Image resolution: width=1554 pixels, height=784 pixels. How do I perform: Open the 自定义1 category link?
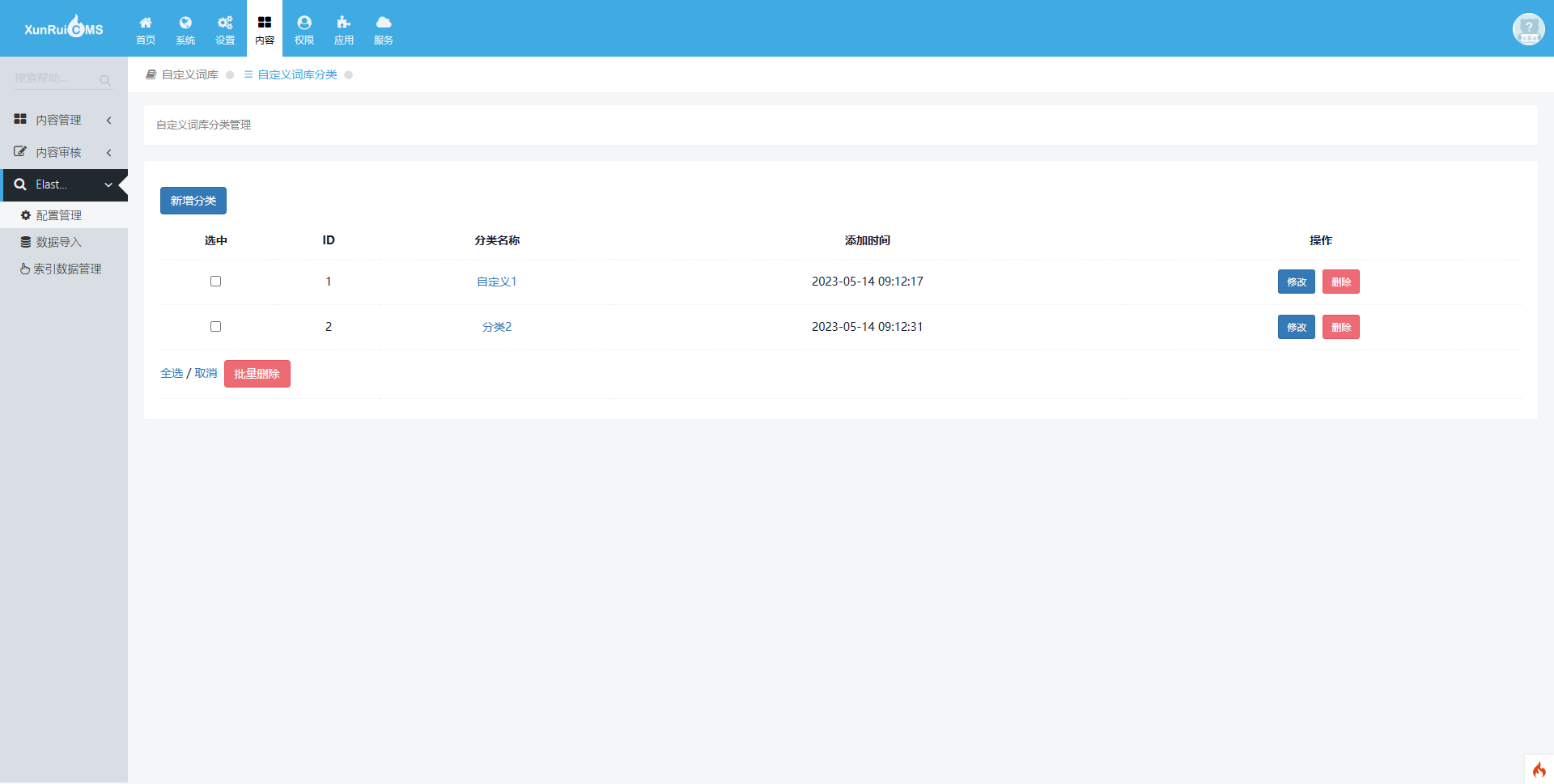[497, 282]
